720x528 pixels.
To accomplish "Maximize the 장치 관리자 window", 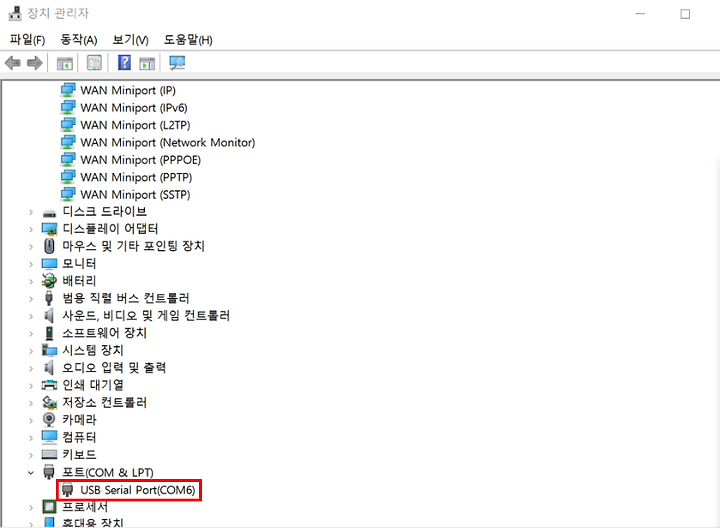I will 685,14.
